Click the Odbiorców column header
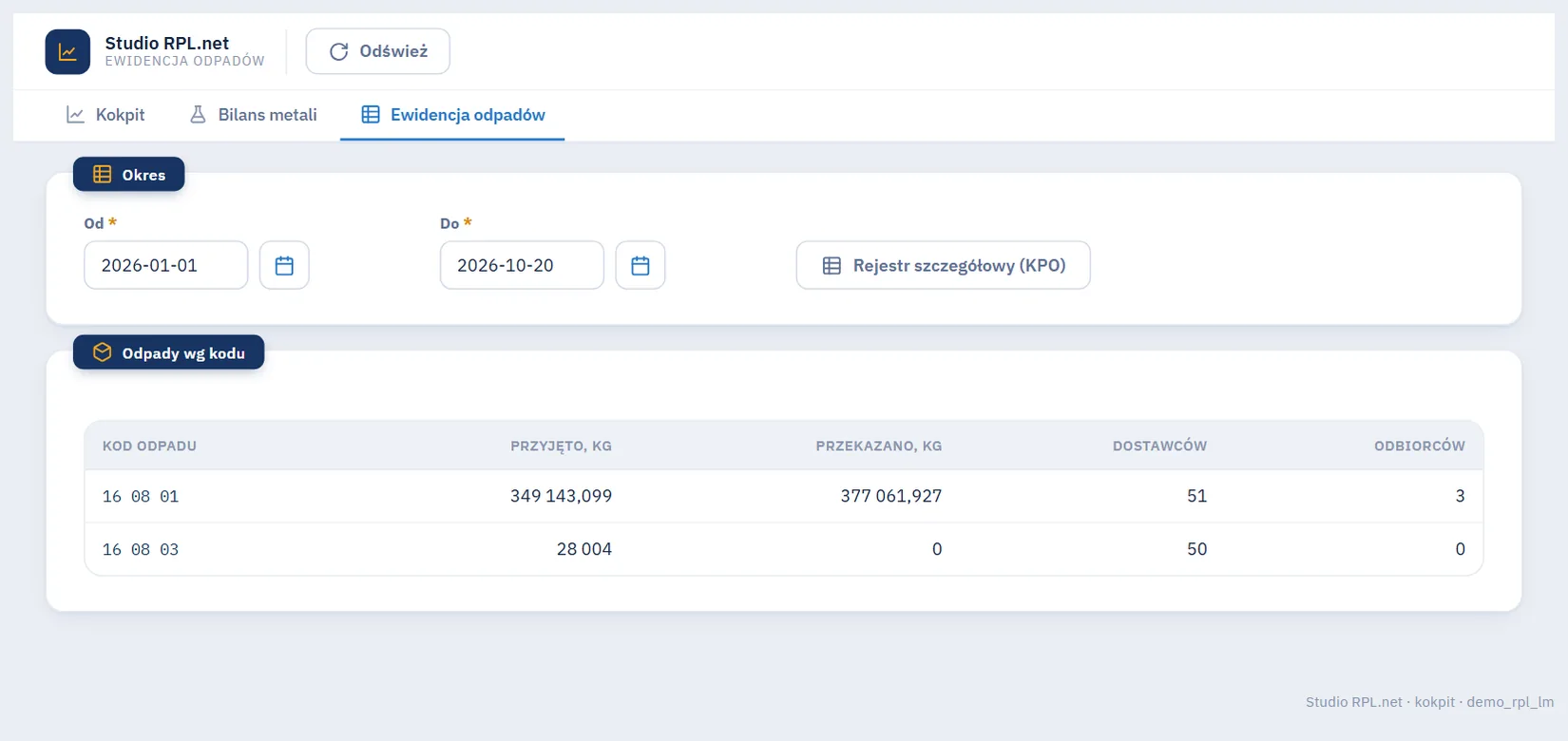The width and height of the screenshot is (1568, 741). [x=1420, y=446]
